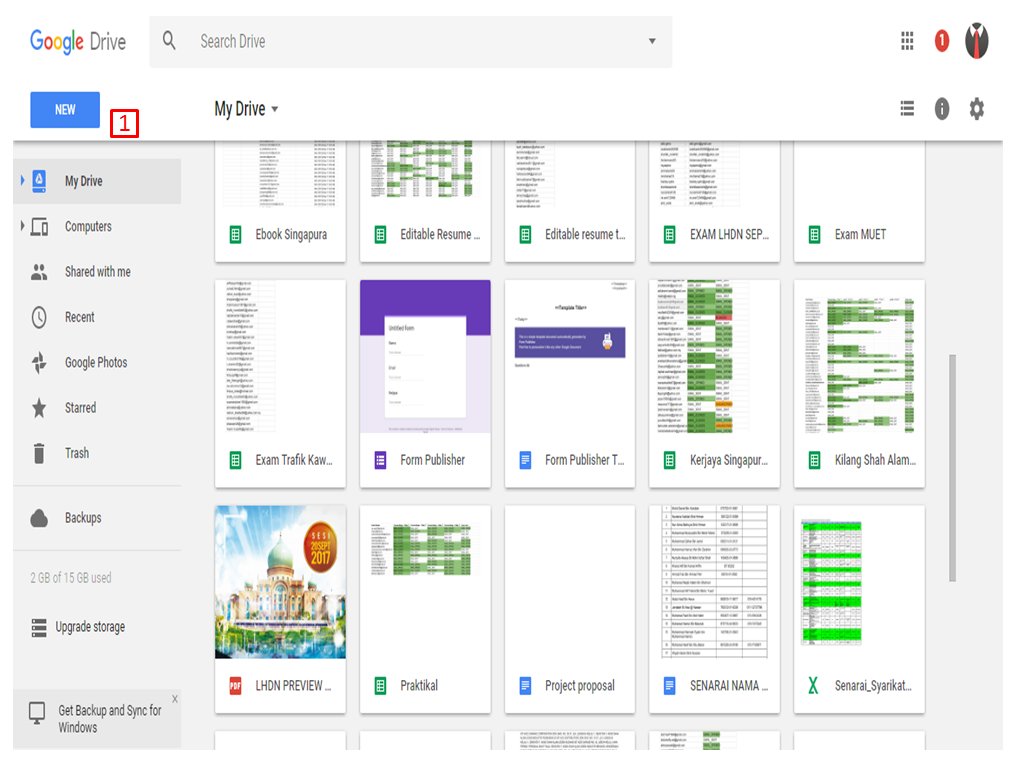Open advanced search options arrow
Image resolution: width=1011 pixels, height=767 pixels.
[x=652, y=41]
